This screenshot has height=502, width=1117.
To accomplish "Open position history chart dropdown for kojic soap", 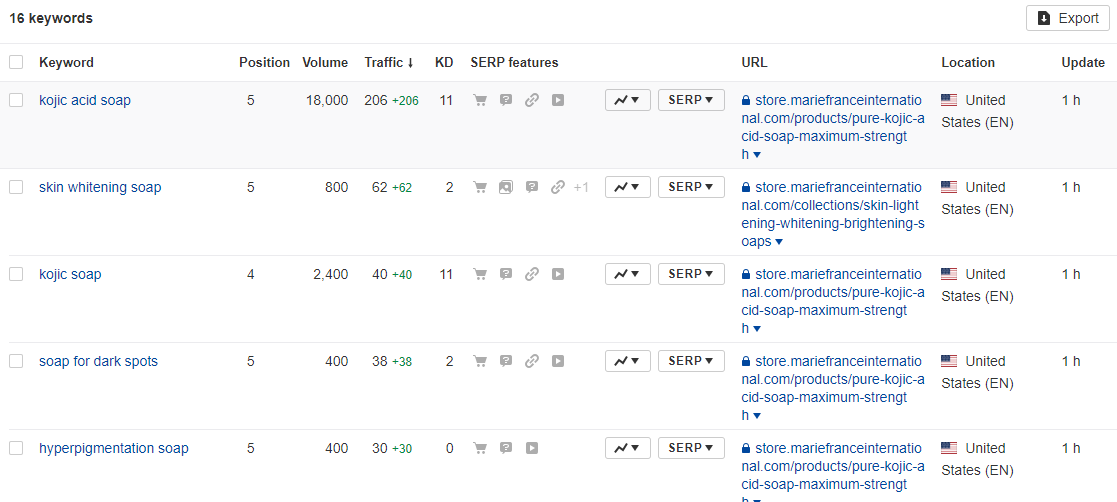I will 628,274.
